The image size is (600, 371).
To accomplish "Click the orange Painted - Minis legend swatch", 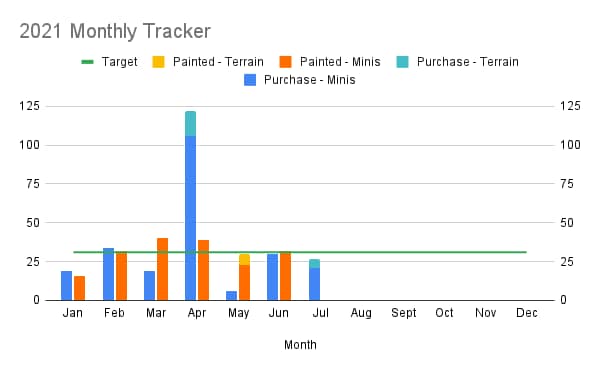I will coord(285,62).
